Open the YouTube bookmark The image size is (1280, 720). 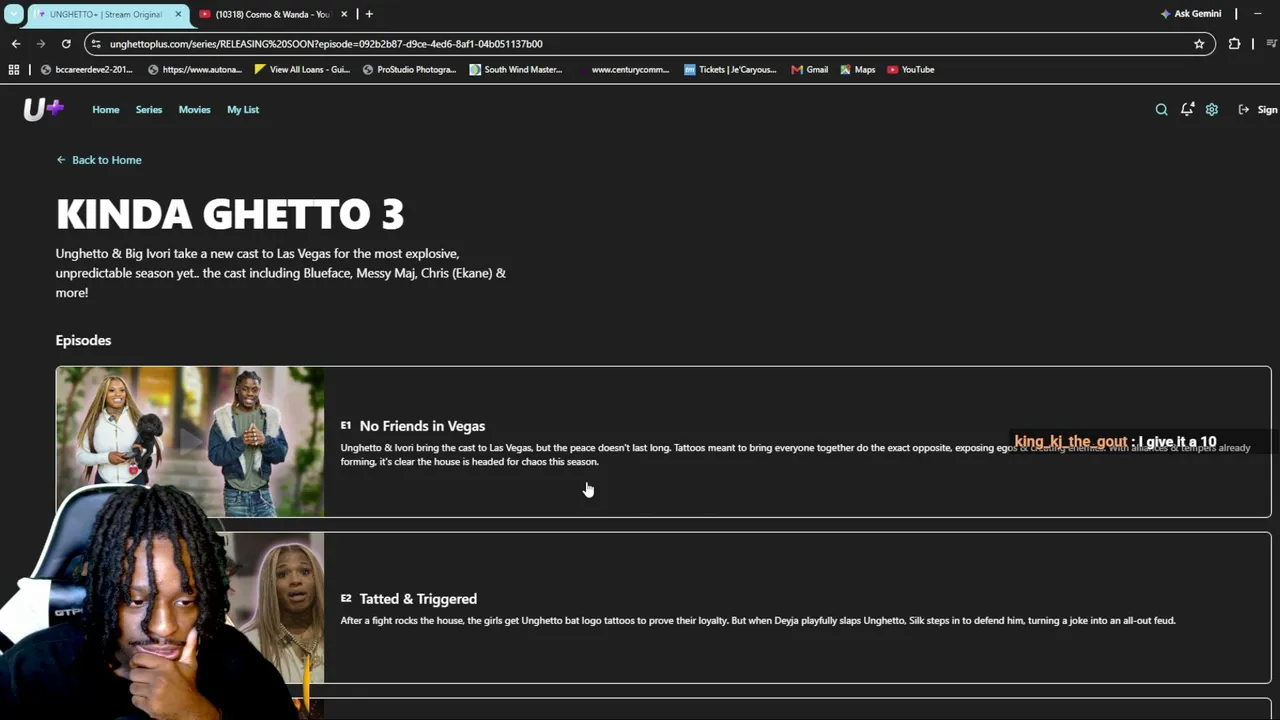pyautogui.click(x=911, y=70)
